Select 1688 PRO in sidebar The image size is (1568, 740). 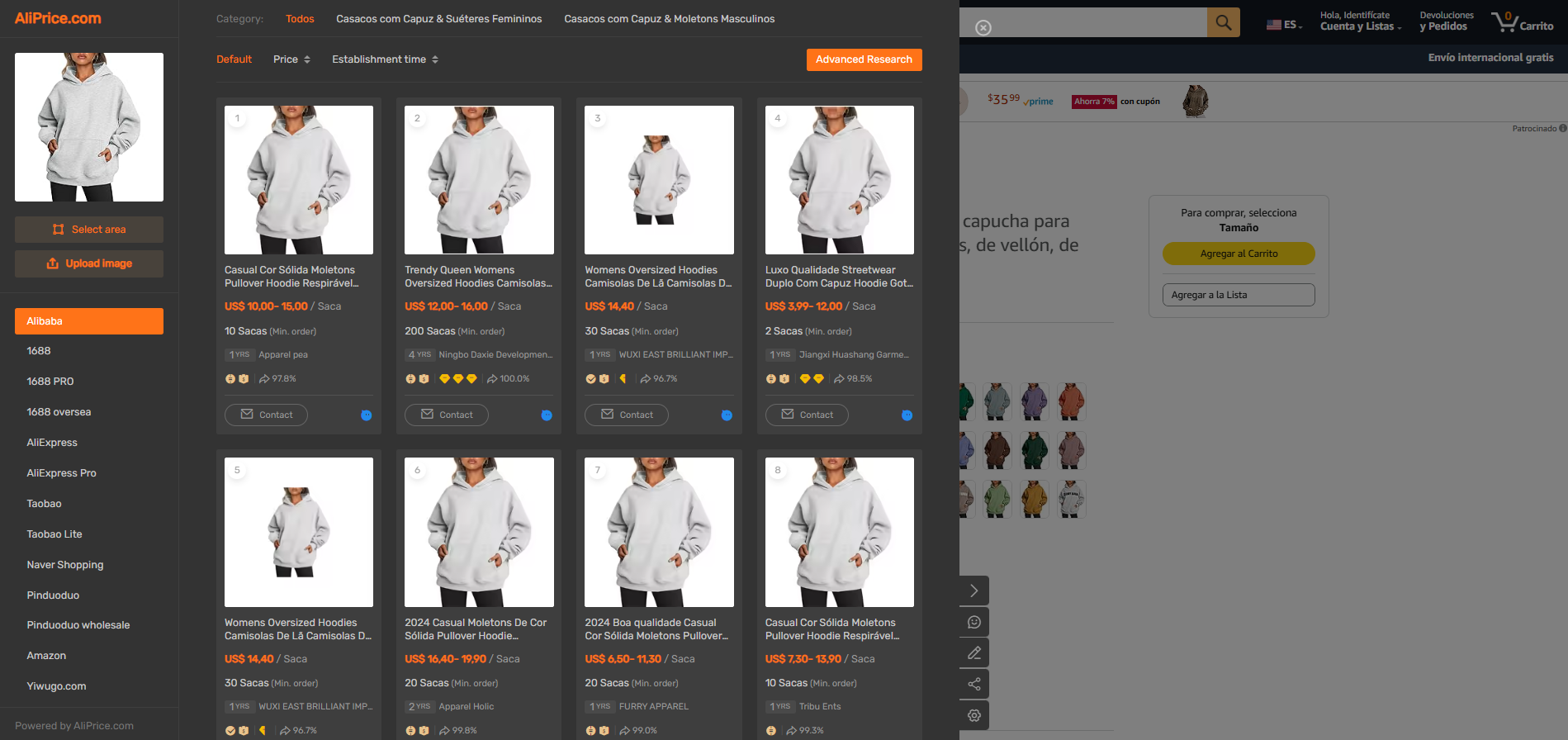89,382
